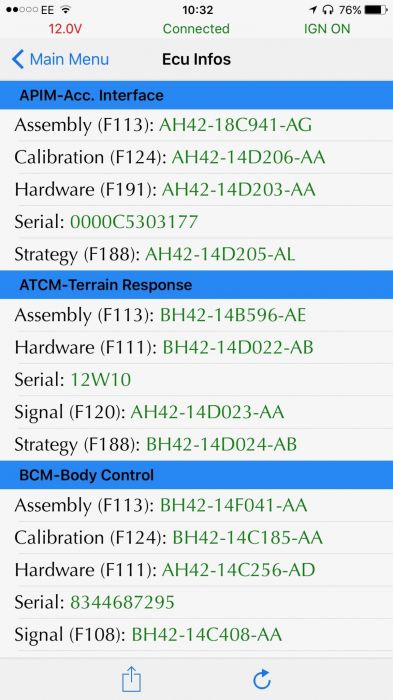Tap the share icon in bottom toolbar

131,679
